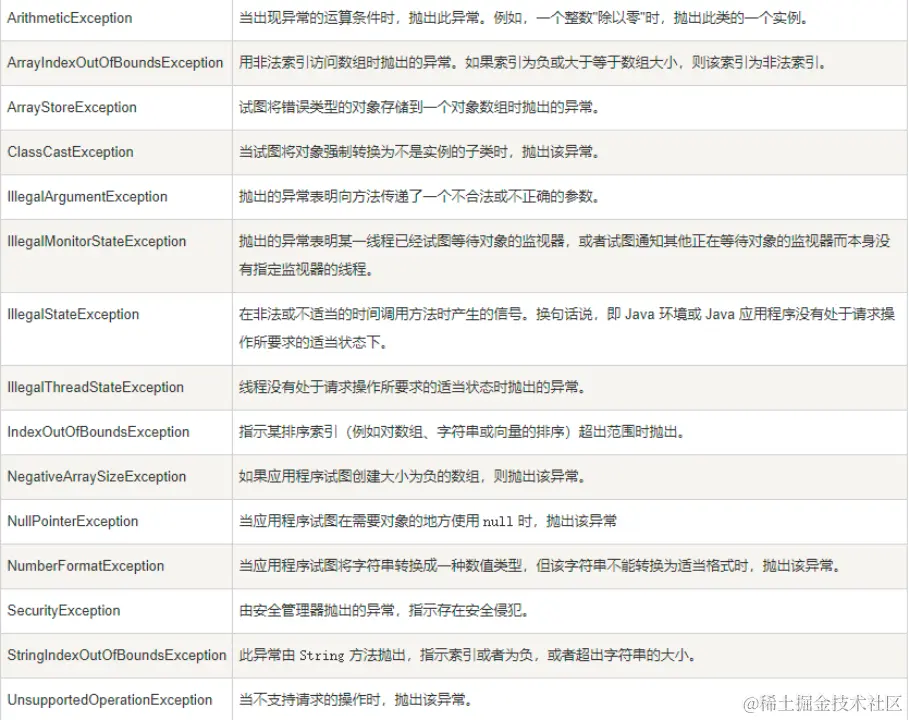Select the description starting 指示某排序索引
The width and height of the screenshot is (909, 720).
(x=462, y=432)
